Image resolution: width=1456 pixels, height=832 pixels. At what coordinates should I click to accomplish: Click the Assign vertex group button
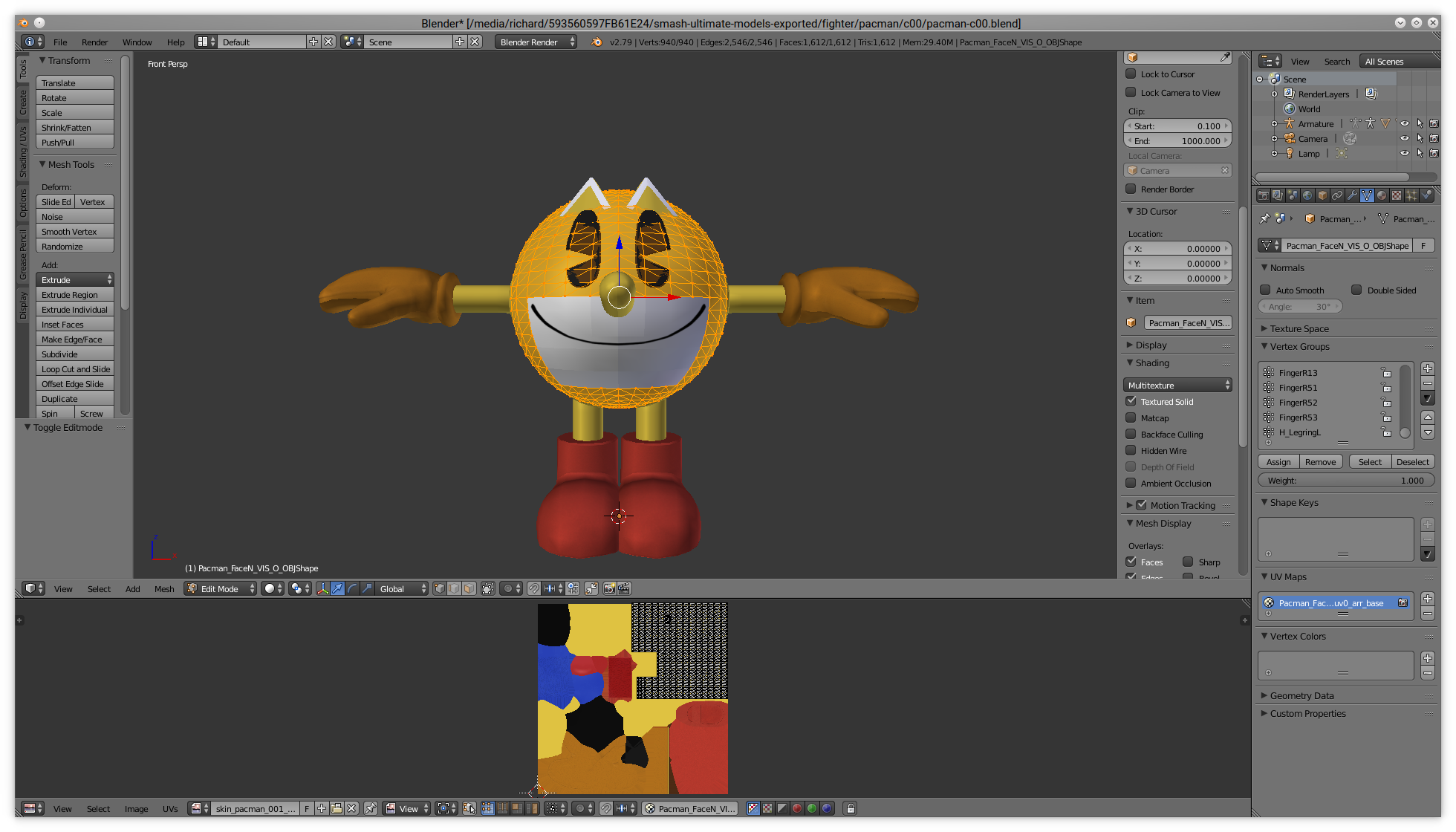(1278, 461)
